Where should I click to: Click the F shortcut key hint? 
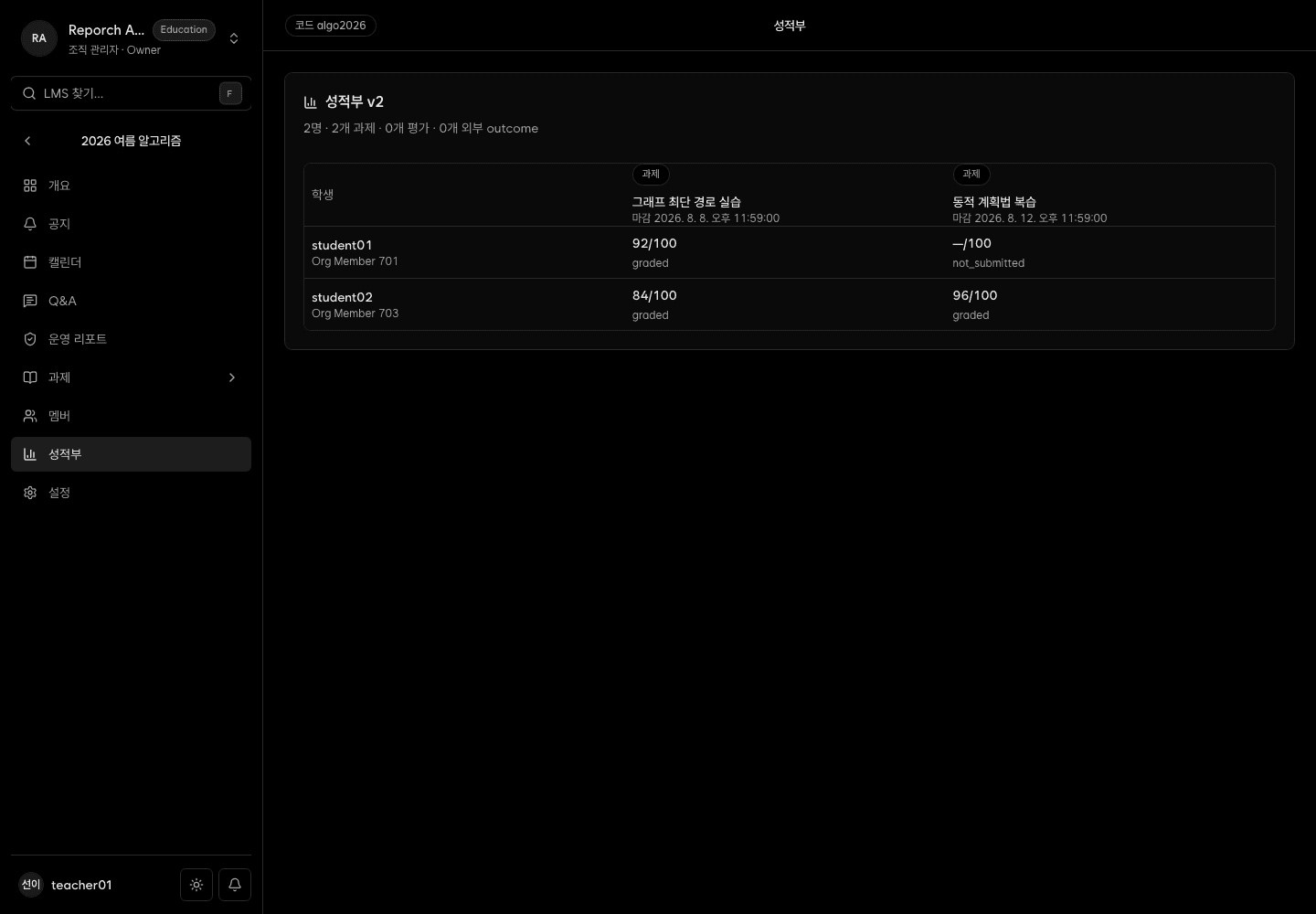230,93
